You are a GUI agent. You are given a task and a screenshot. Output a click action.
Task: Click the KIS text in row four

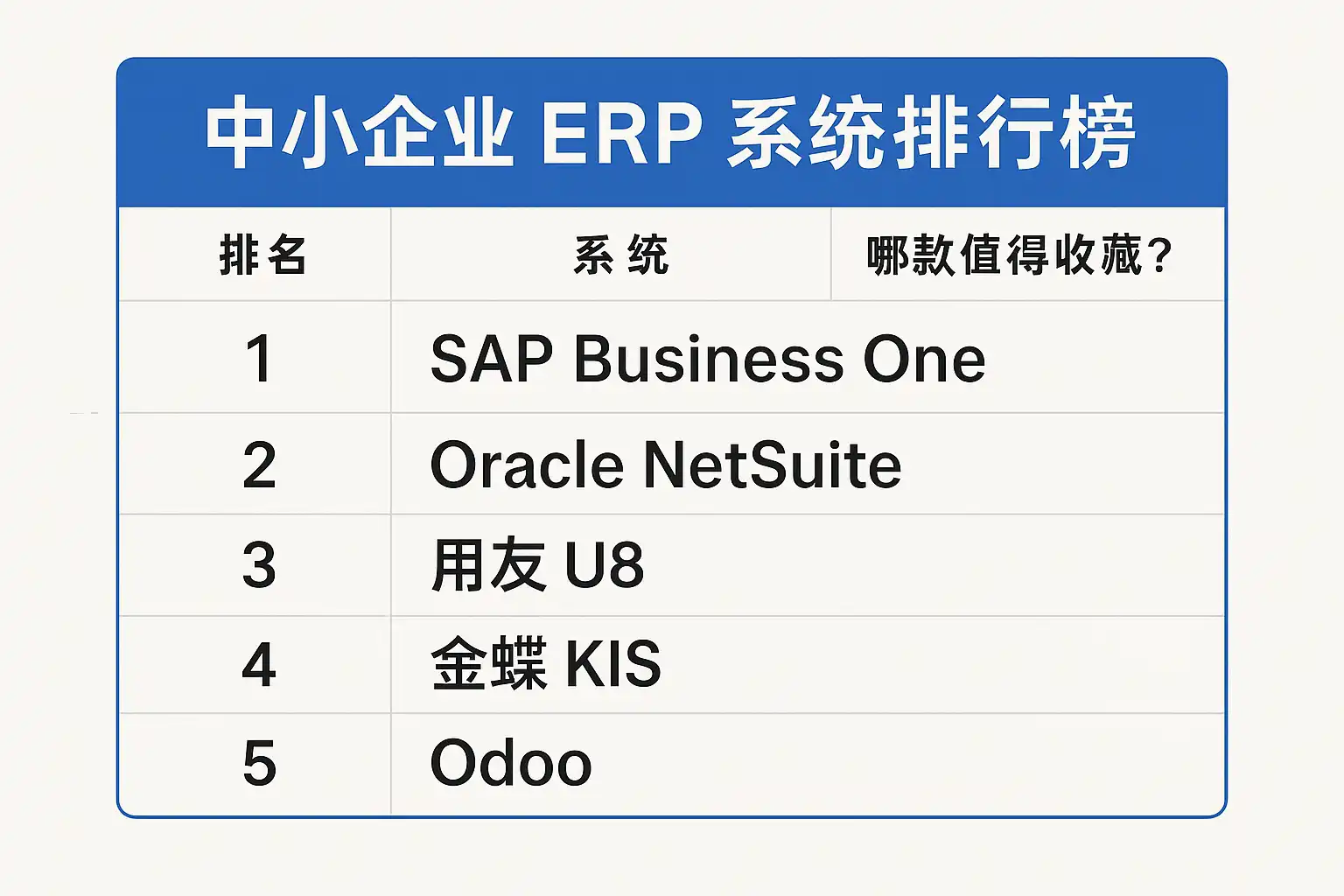click(x=612, y=664)
